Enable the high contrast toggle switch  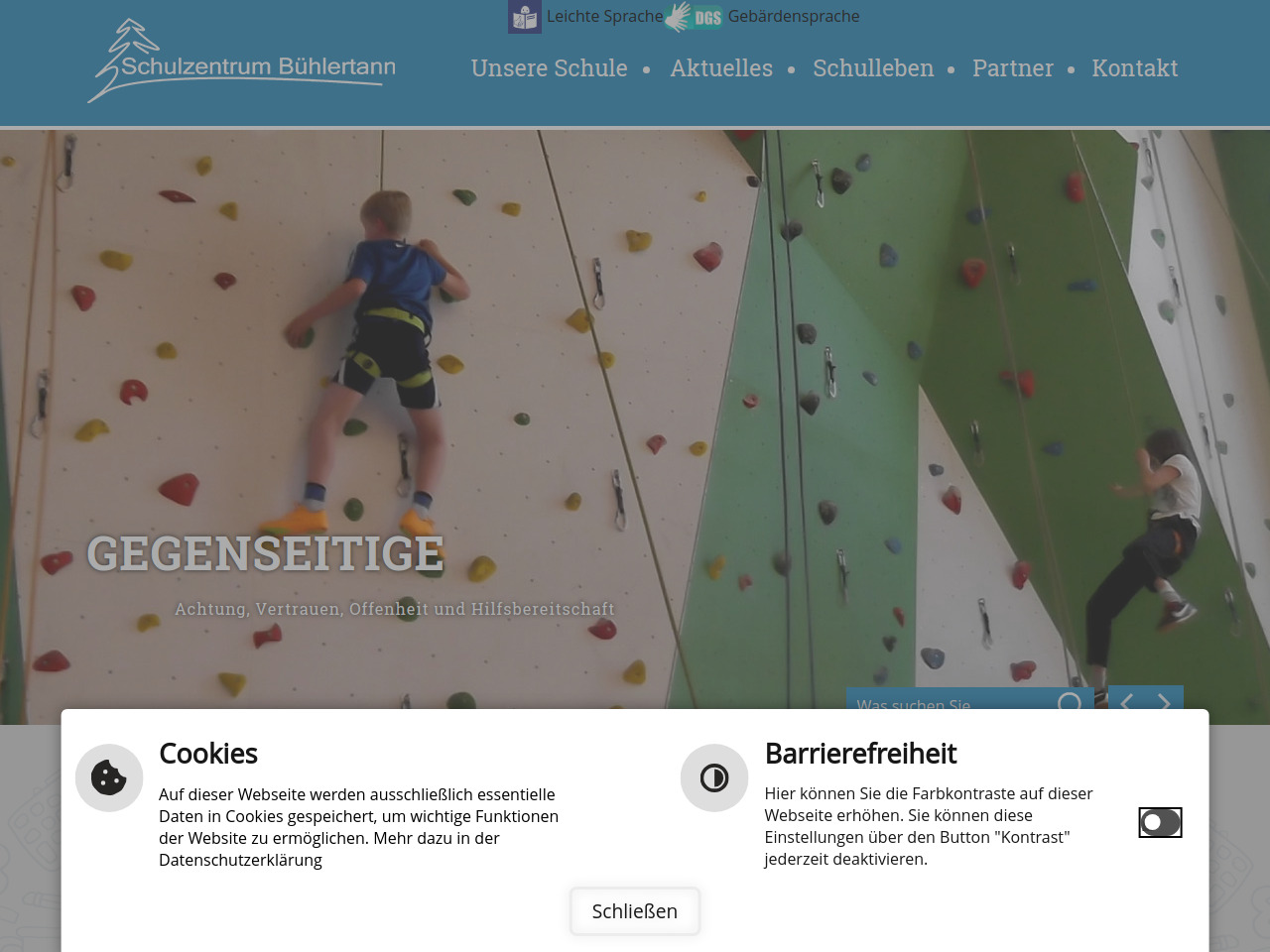(1160, 822)
